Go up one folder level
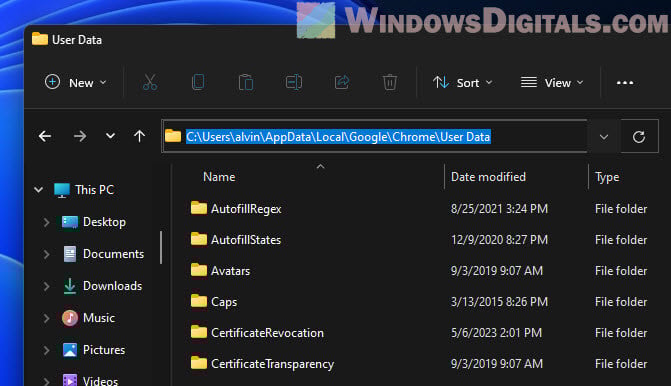671x386 pixels. coord(139,137)
